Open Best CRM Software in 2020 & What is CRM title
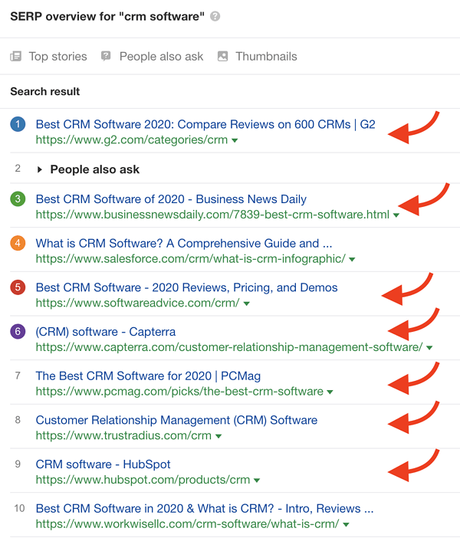The image size is (460, 538). point(204,508)
